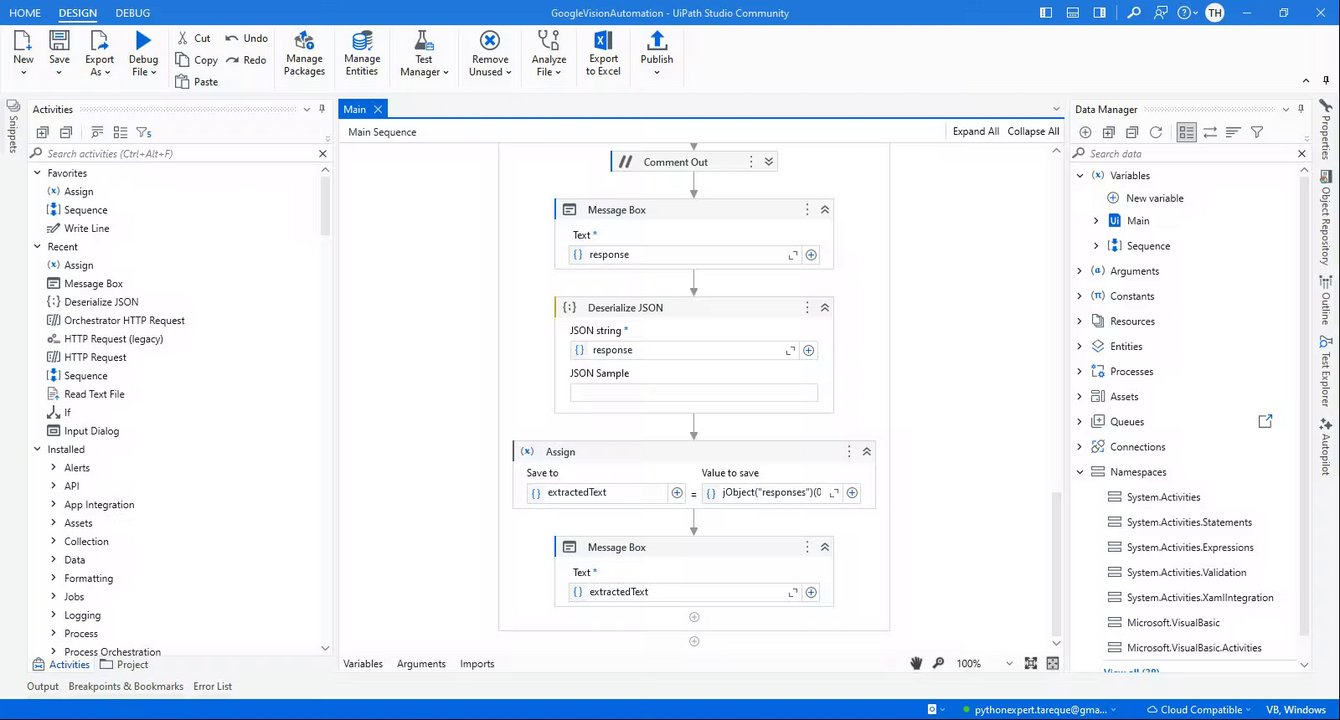Image resolution: width=1340 pixels, height=720 pixels.
Task: Open the Imports tab below the designer
Action: click(477, 664)
